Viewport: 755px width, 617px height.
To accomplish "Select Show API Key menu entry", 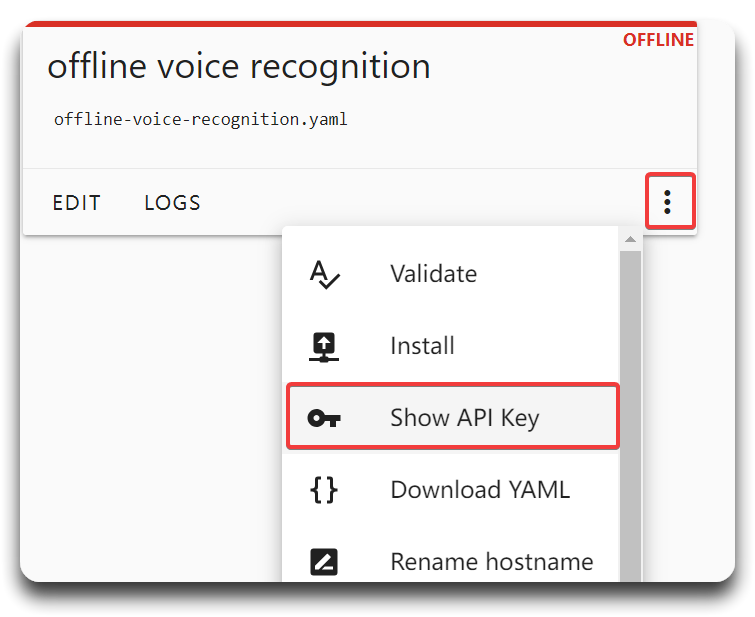I will click(x=452, y=417).
